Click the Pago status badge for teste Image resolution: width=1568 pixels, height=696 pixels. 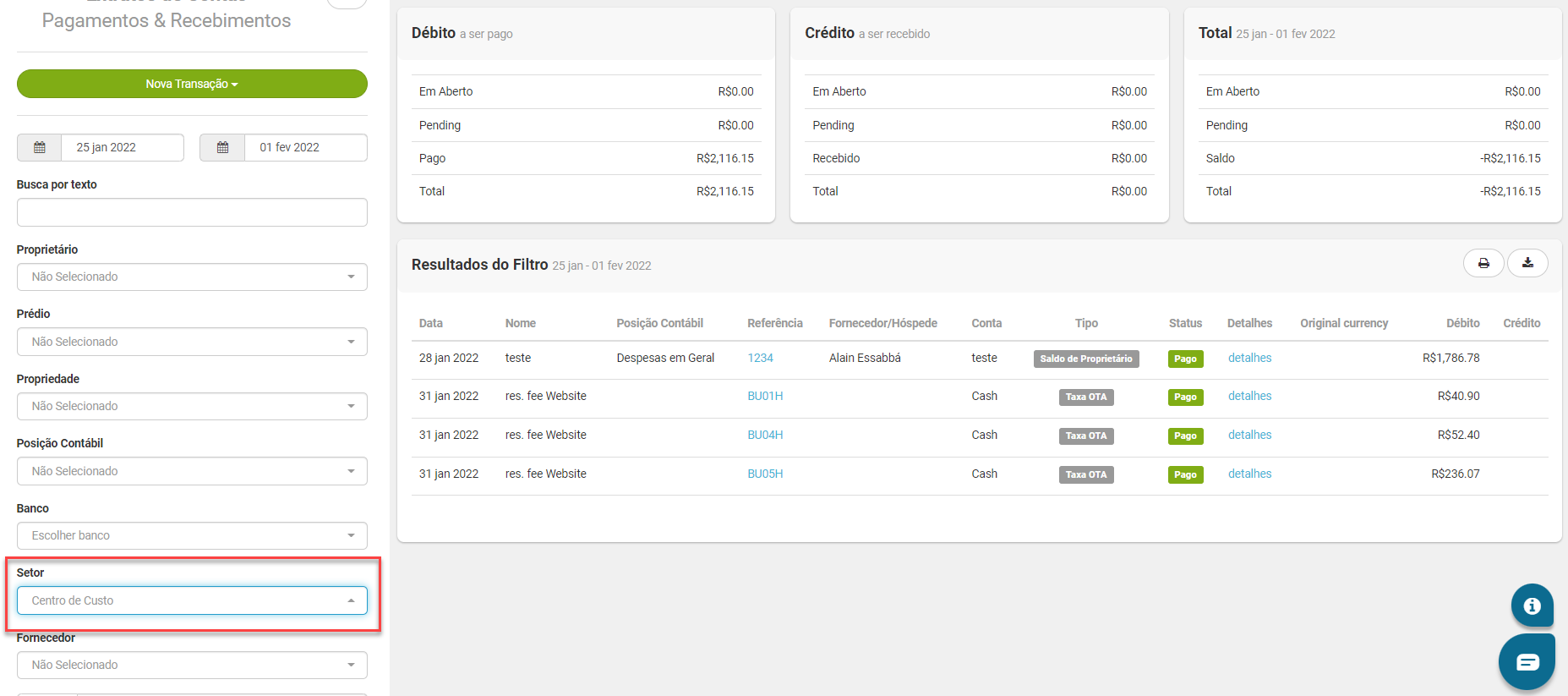coord(1185,359)
